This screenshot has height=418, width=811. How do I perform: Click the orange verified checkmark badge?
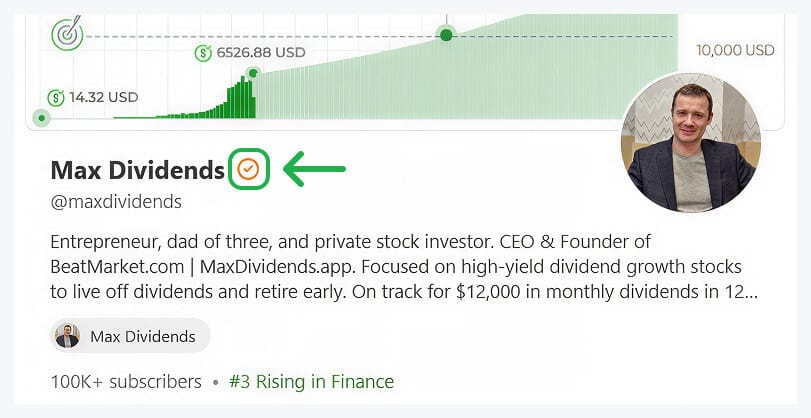pos(249,169)
